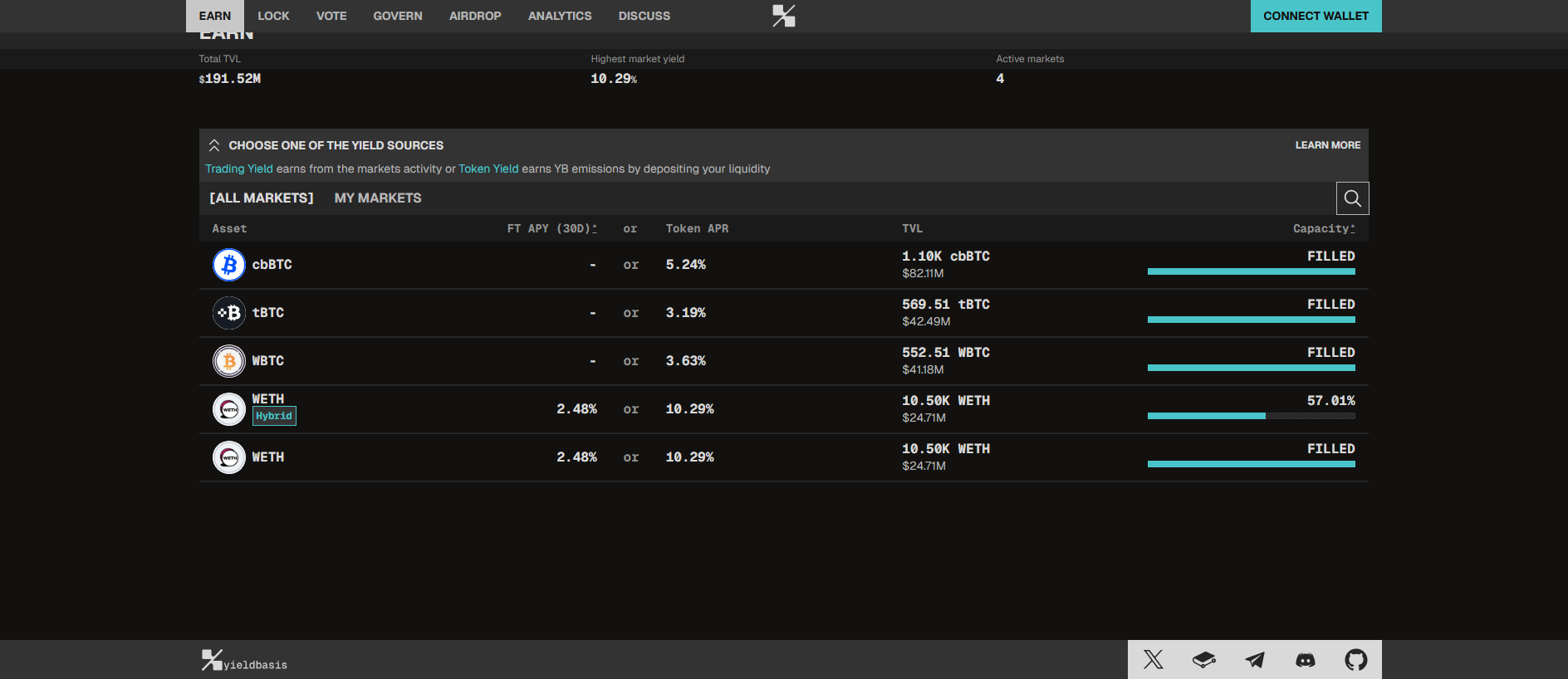This screenshot has width=1568, height=679.
Task: Click the cbBTC coin icon
Action: coord(229,265)
